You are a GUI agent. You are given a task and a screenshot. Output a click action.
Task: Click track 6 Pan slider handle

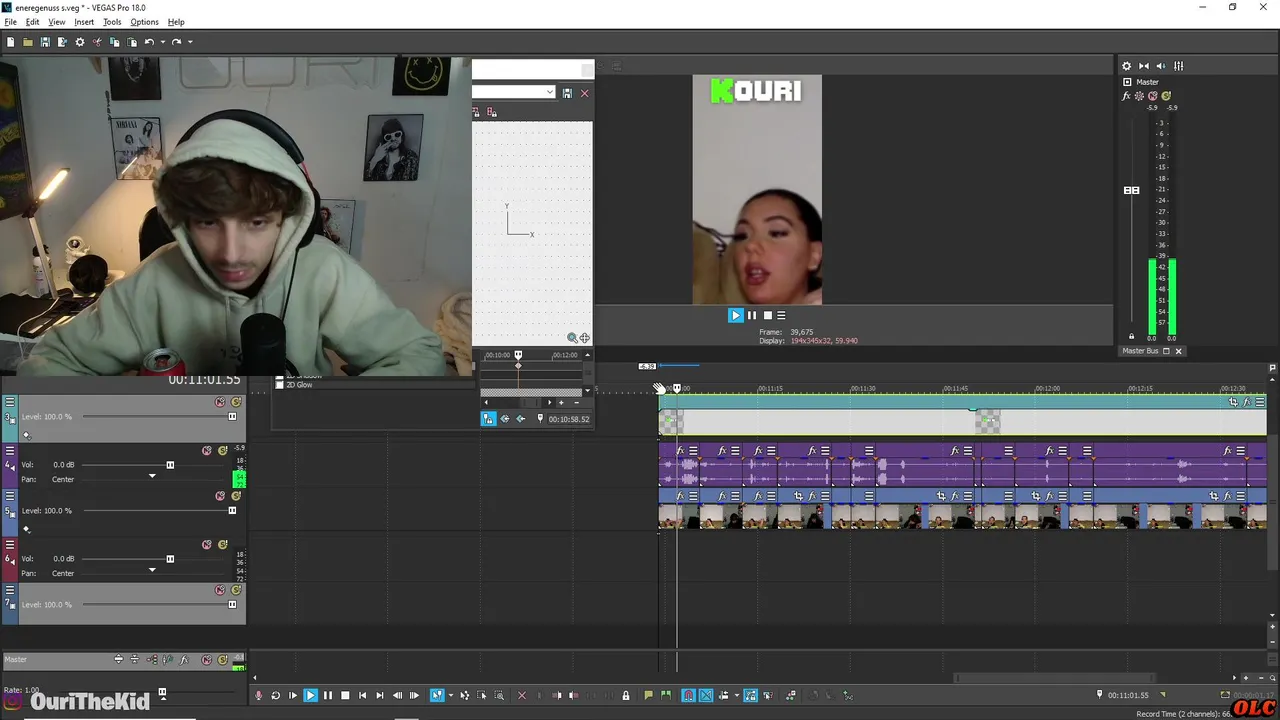tap(152, 570)
